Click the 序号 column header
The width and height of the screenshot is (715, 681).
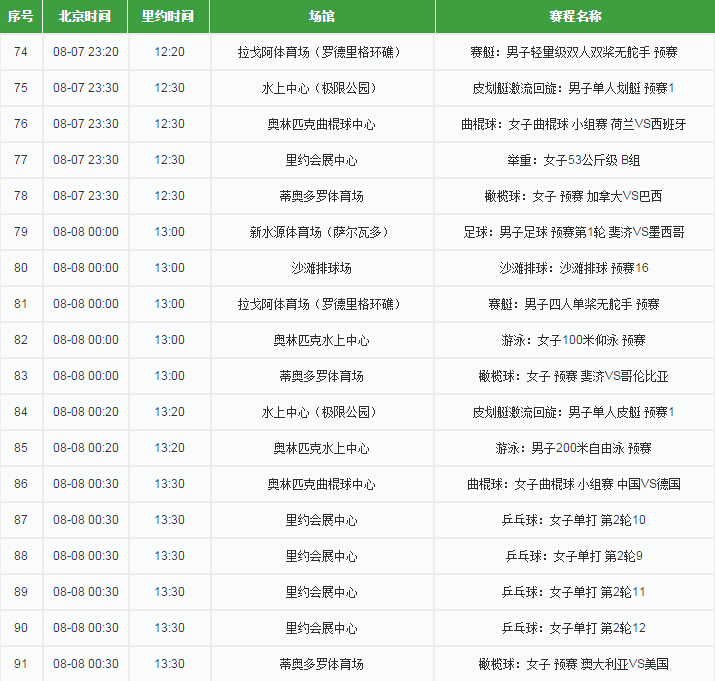pos(21,16)
